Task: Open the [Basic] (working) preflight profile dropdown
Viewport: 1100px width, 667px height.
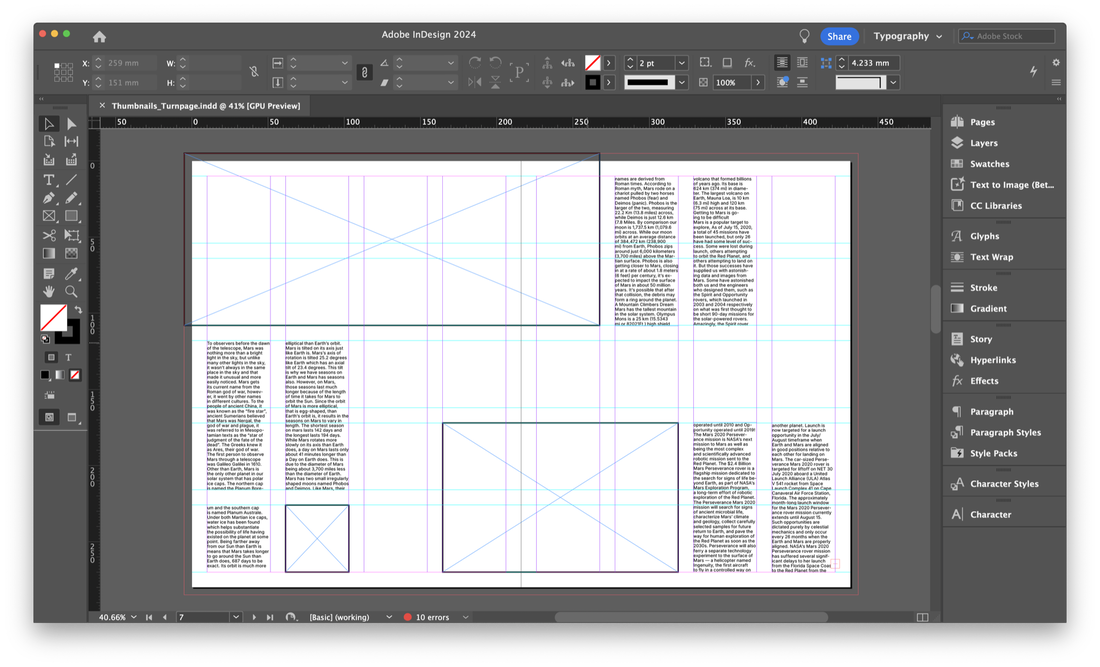Action: [x=389, y=617]
